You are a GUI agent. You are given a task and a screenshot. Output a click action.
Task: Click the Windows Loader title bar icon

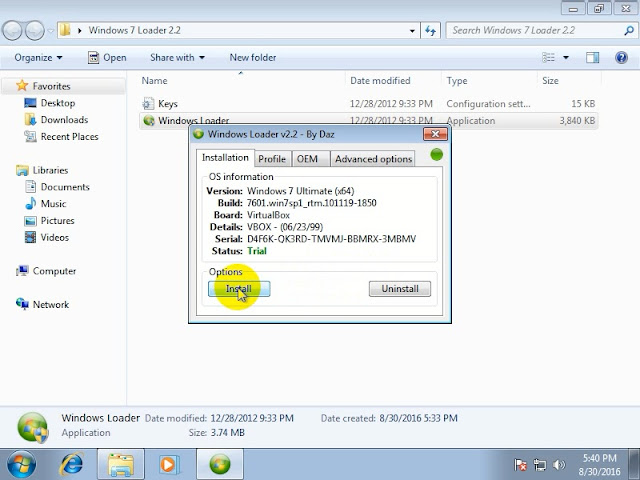[198, 134]
